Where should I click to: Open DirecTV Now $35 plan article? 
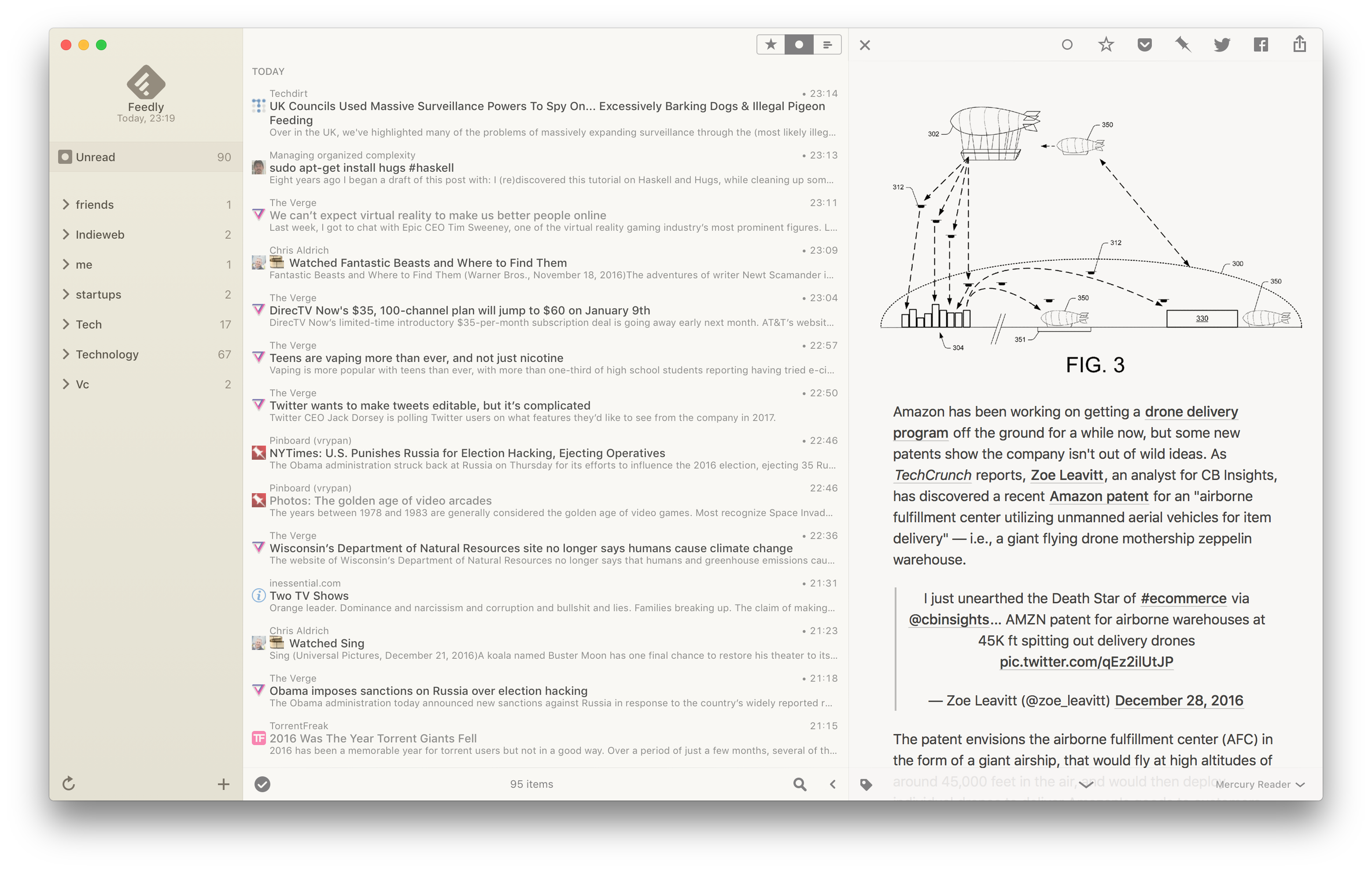(545, 310)
